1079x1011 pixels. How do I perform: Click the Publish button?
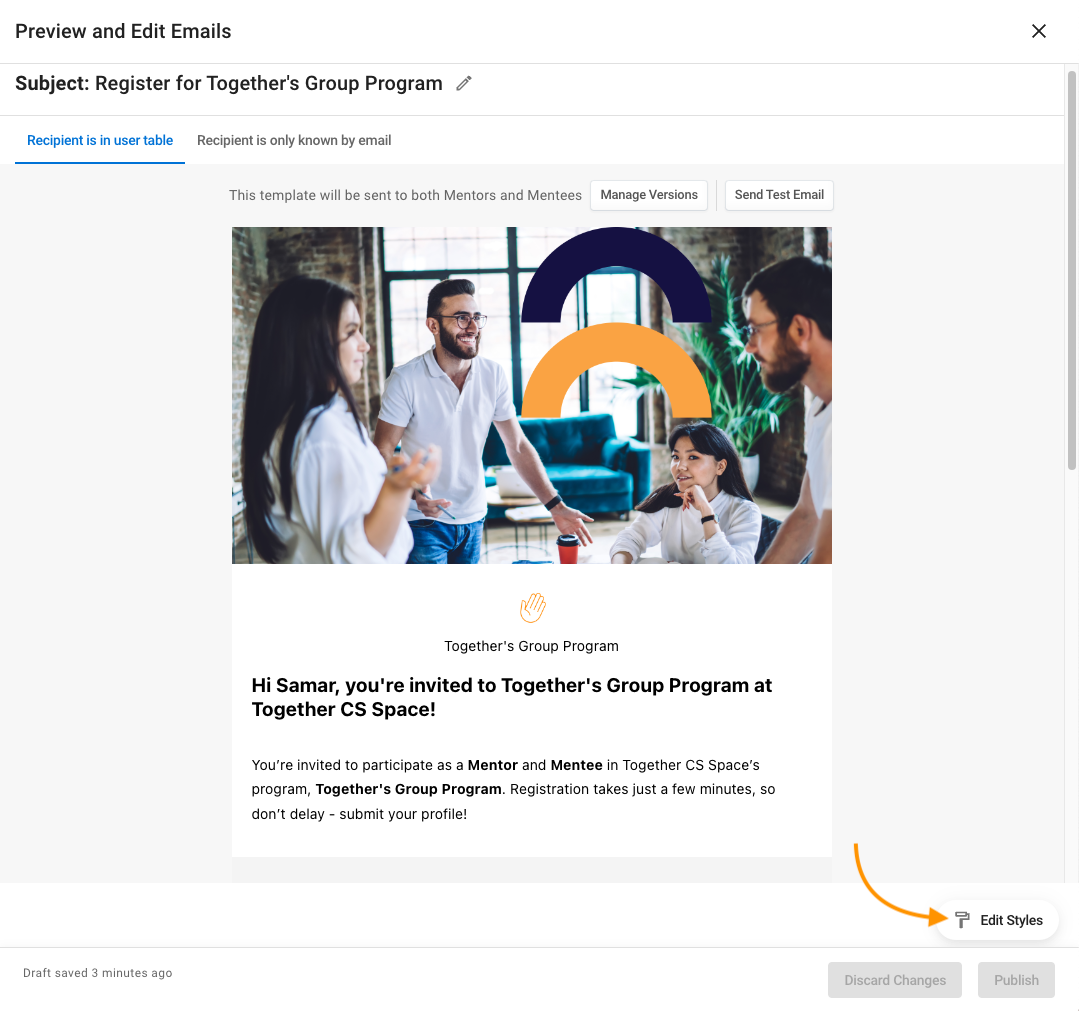1016,980
